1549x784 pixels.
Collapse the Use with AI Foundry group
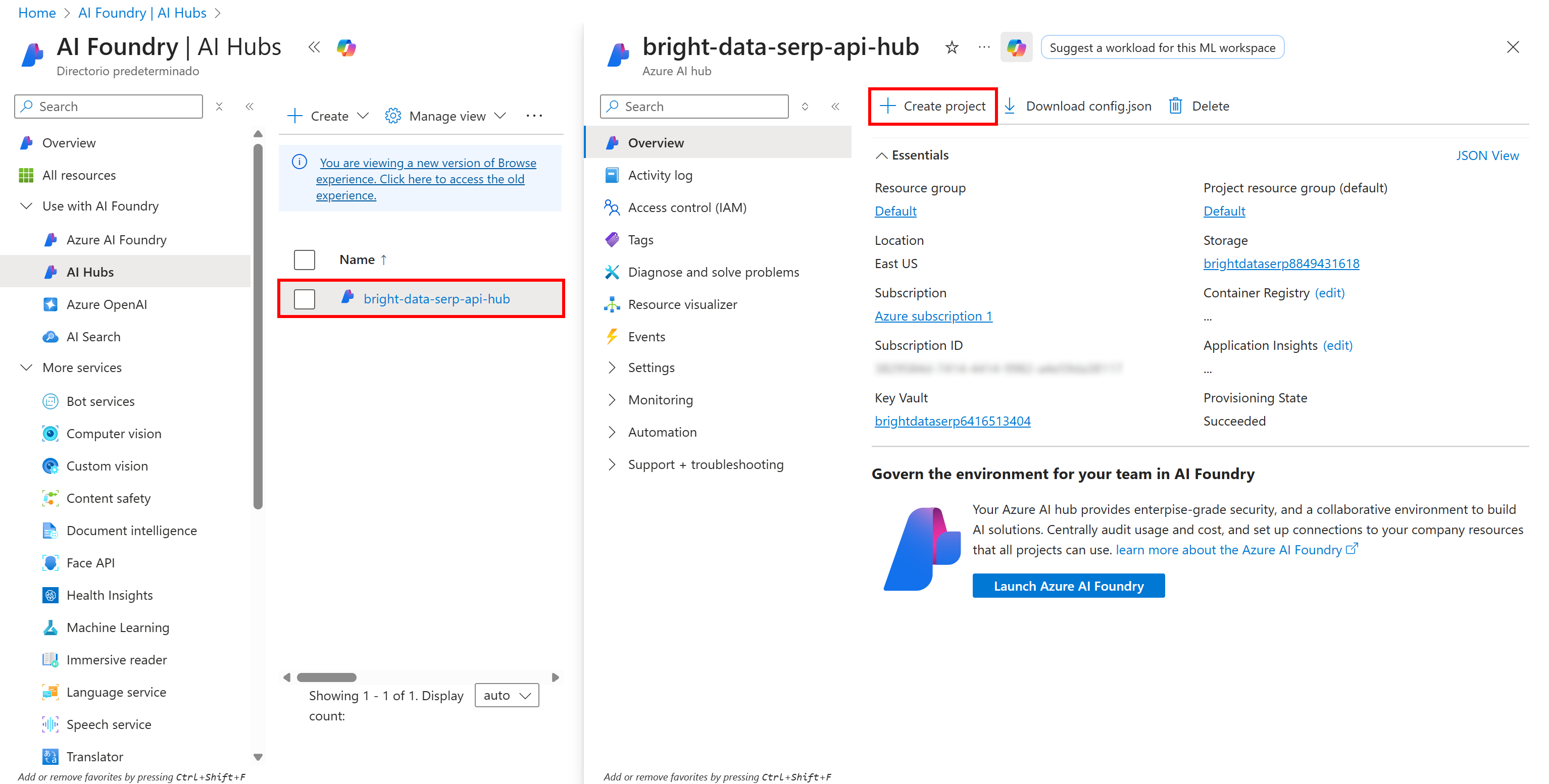click(26, 206)
